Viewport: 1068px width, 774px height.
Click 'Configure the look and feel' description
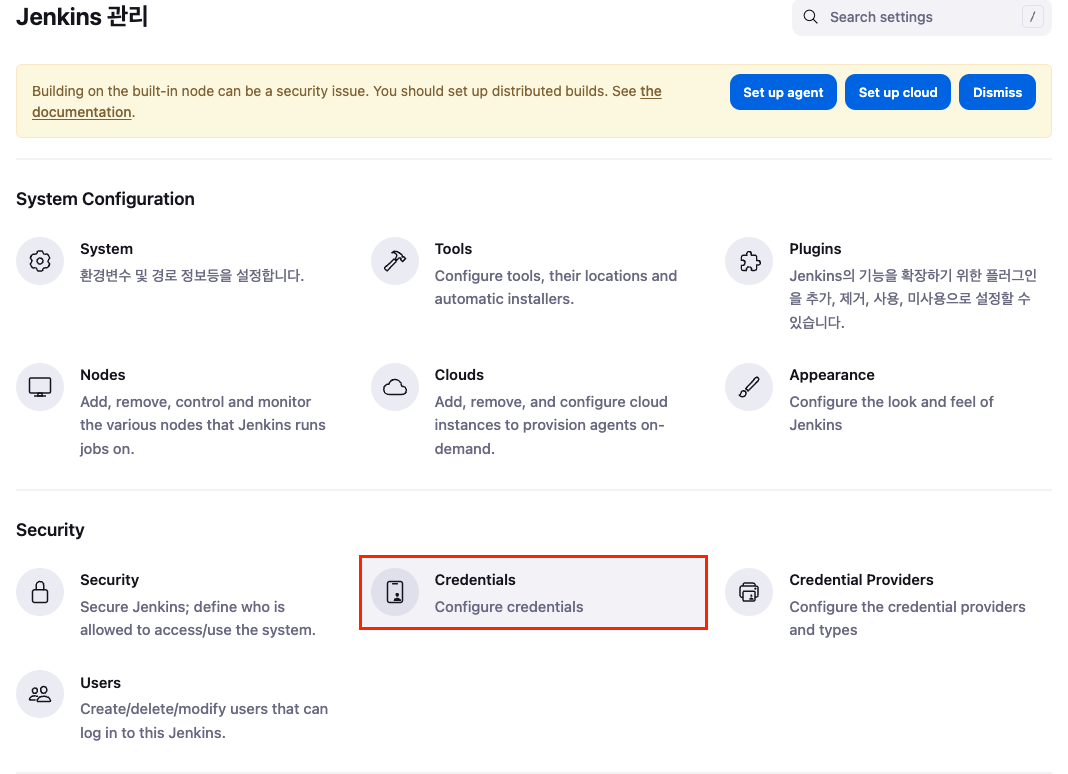pos(891,414)
